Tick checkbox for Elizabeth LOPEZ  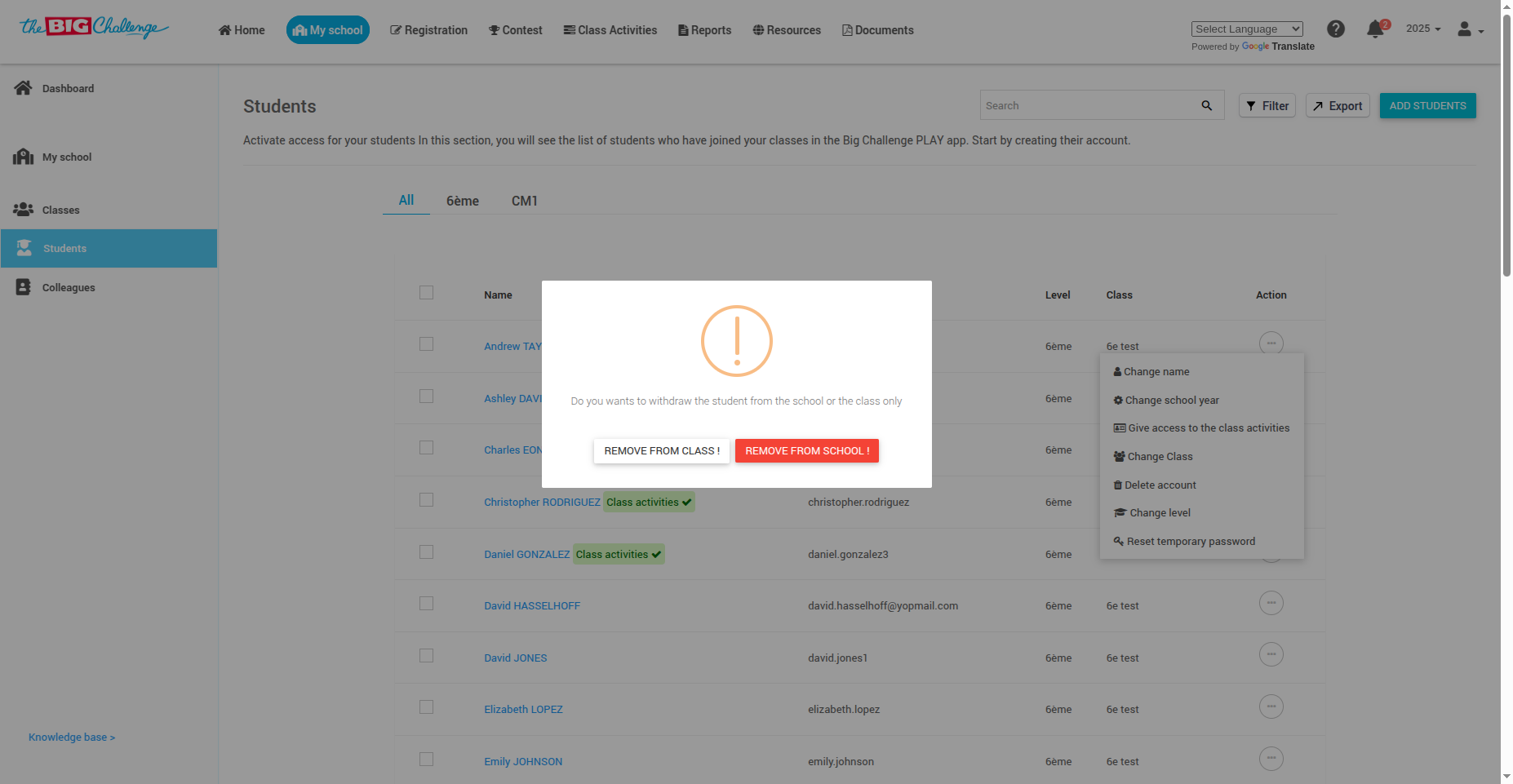pyautogui.click(x=426, y=706)
